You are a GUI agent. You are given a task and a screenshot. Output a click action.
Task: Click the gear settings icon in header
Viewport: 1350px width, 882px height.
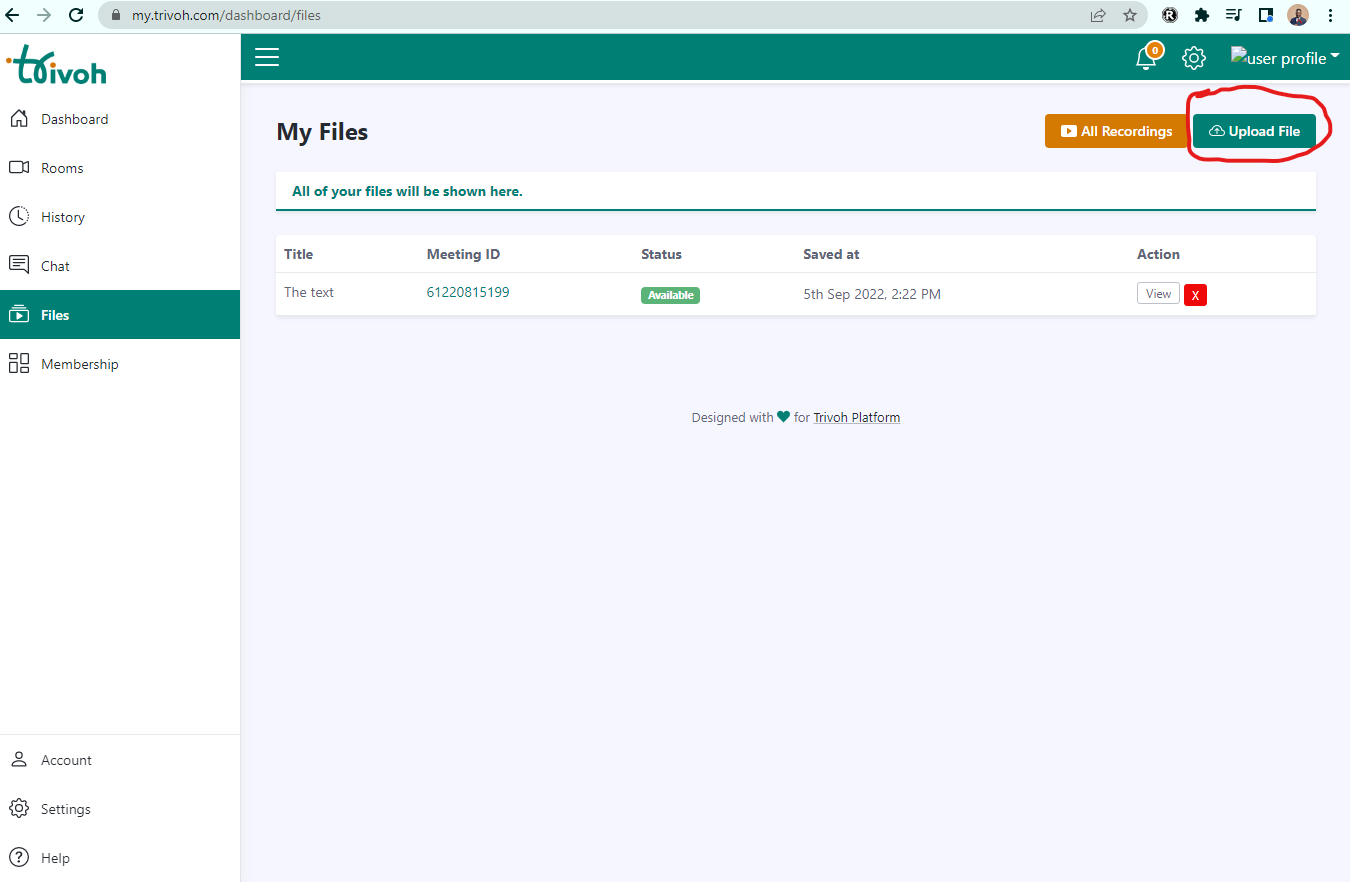pos(1193,58)
